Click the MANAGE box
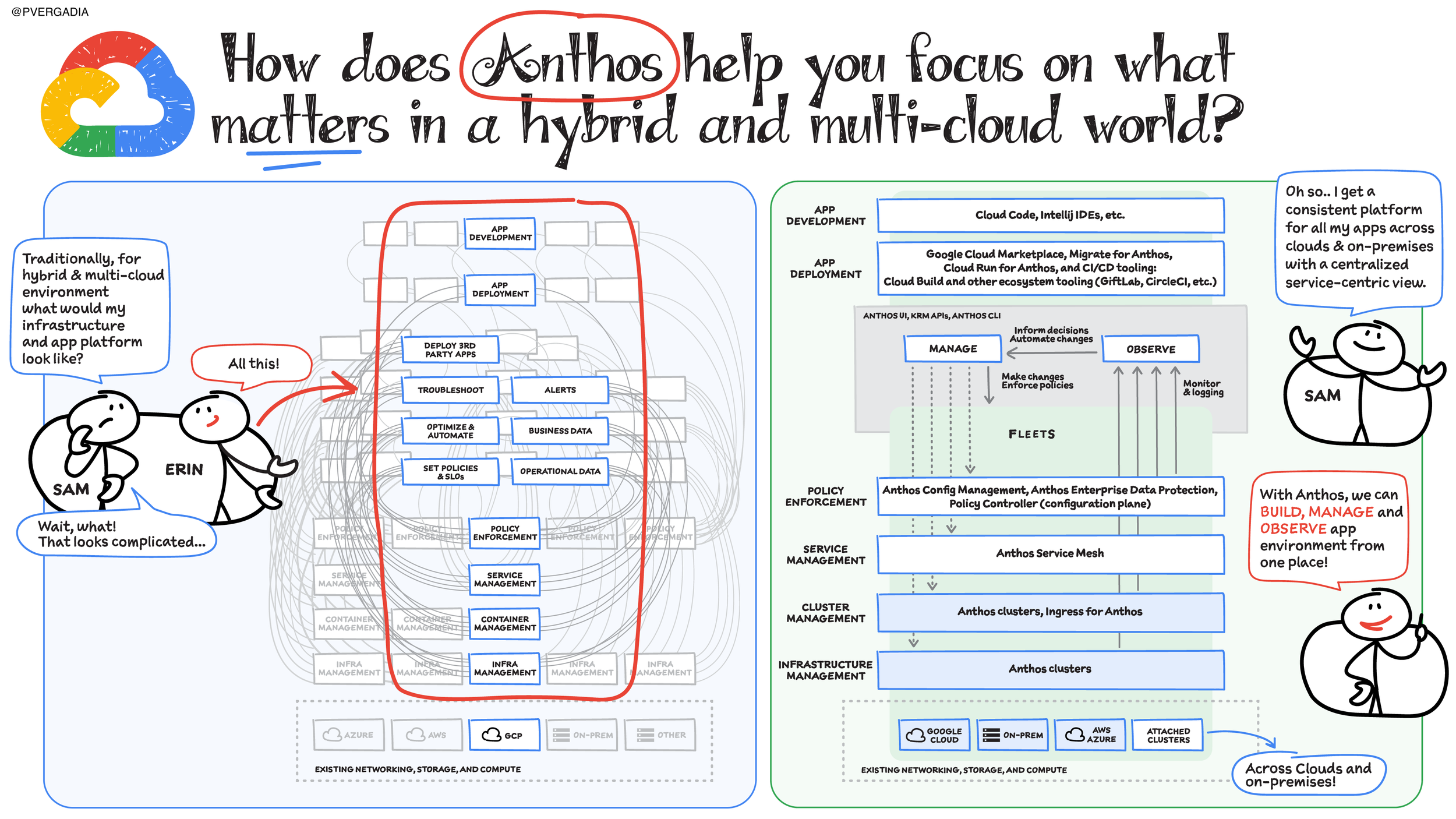The image size is (1456, 819). (952, 348)
